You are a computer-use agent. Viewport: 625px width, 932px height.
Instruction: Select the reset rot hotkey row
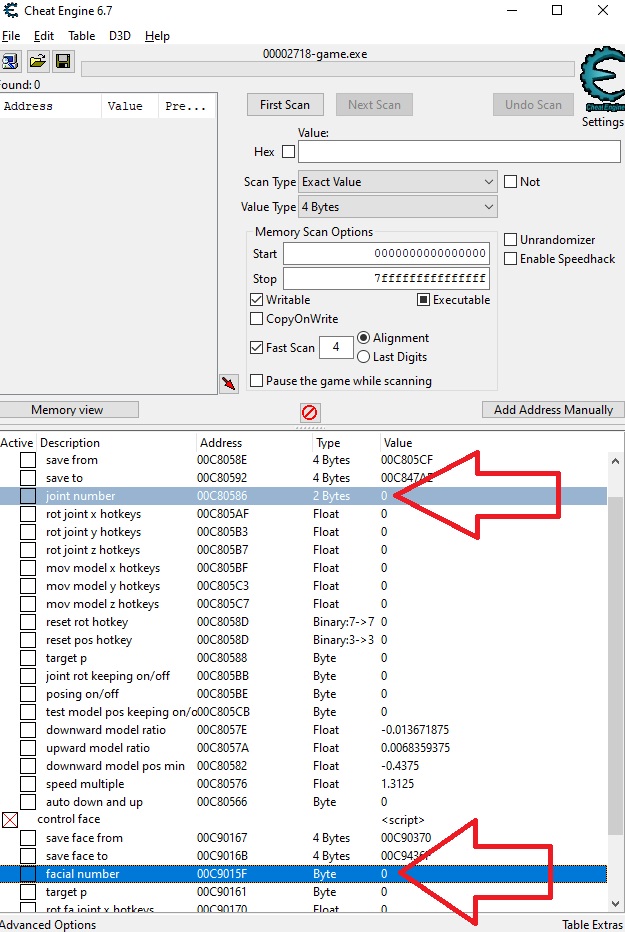click(303, 622)
